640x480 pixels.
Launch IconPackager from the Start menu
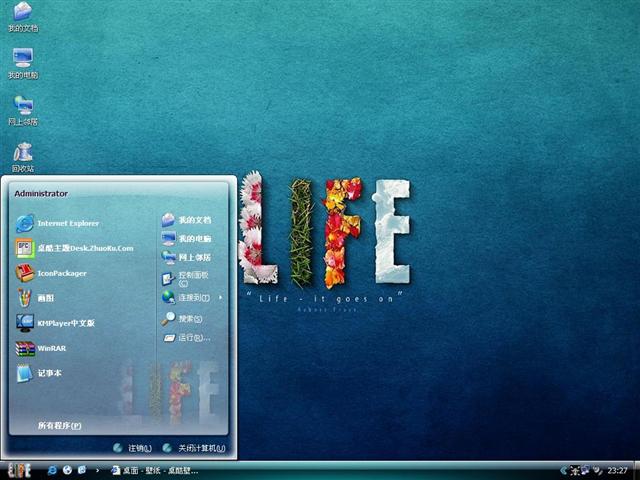tap(60, 273)
